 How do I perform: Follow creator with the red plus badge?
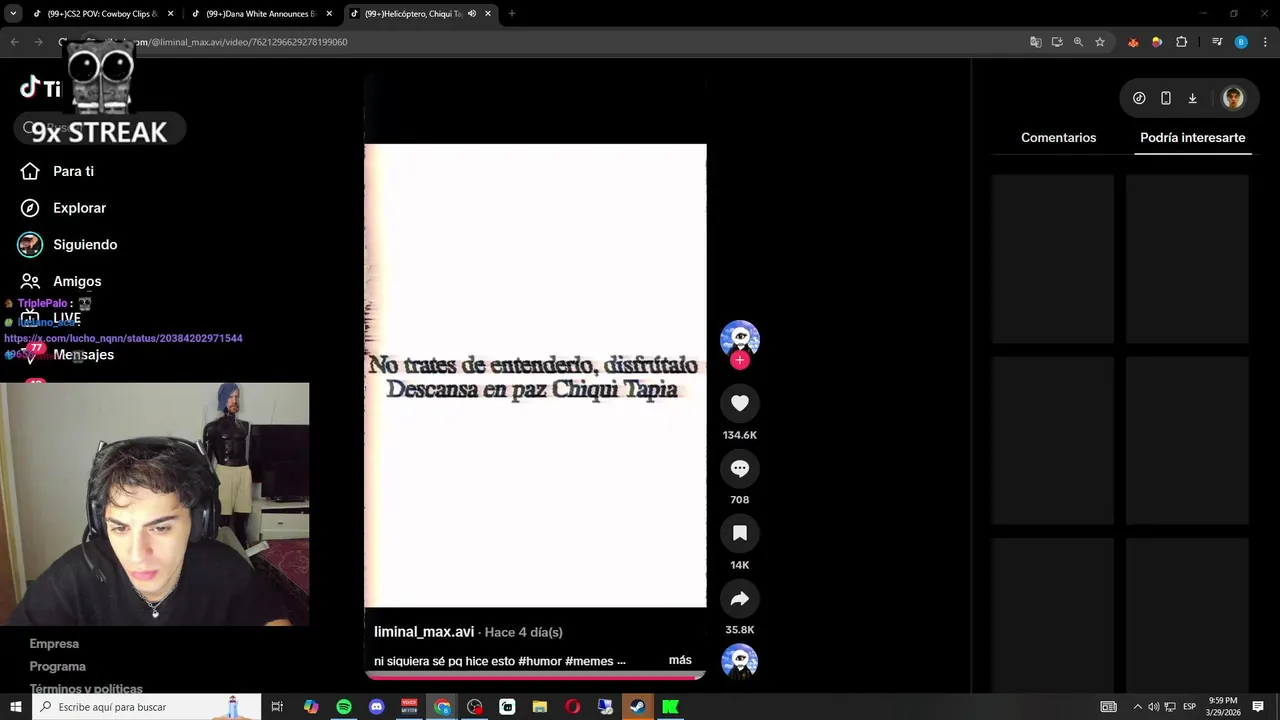point(740,360)
